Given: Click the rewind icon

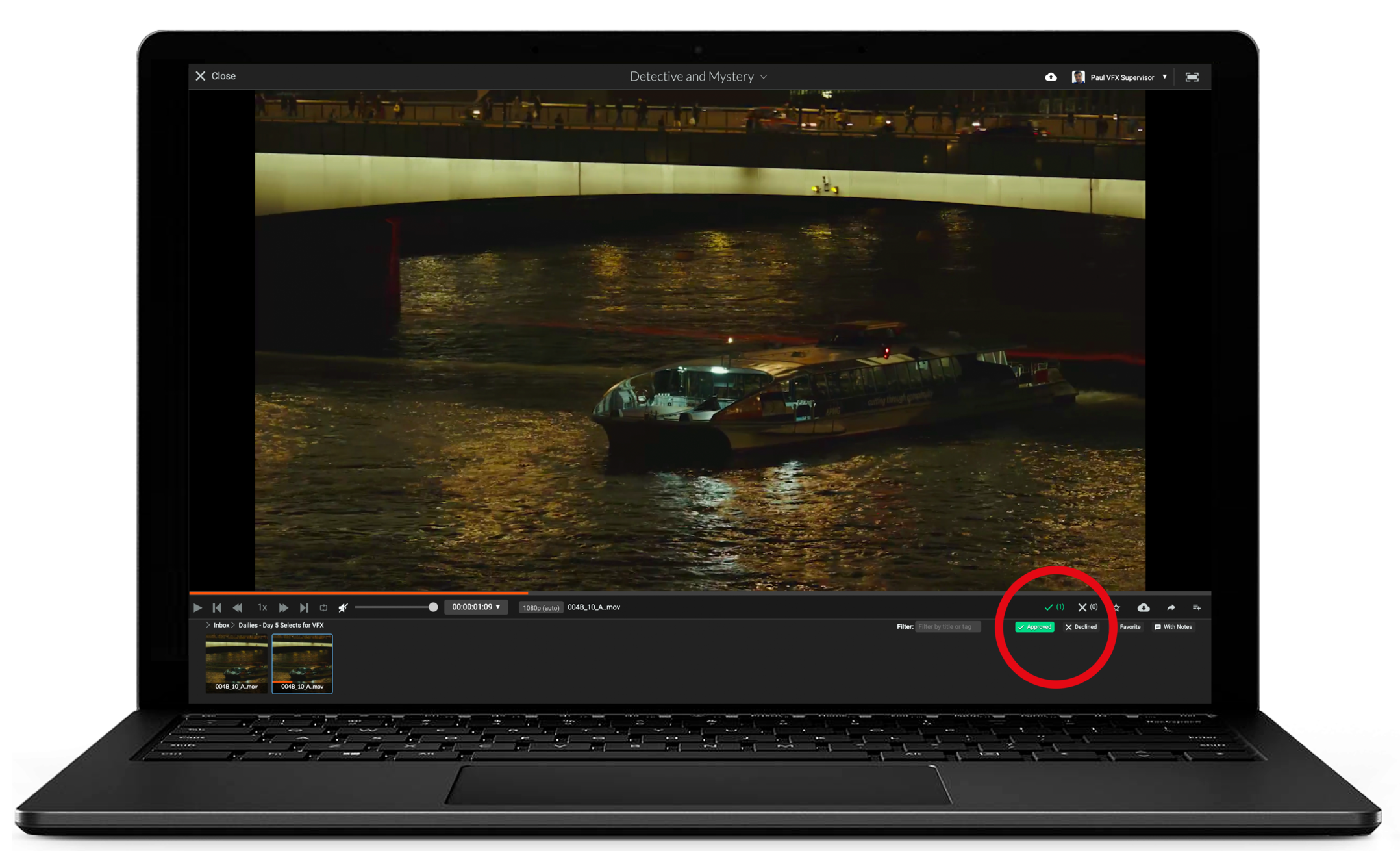Looking at the screenshot, I should click(x=238, y=607).
